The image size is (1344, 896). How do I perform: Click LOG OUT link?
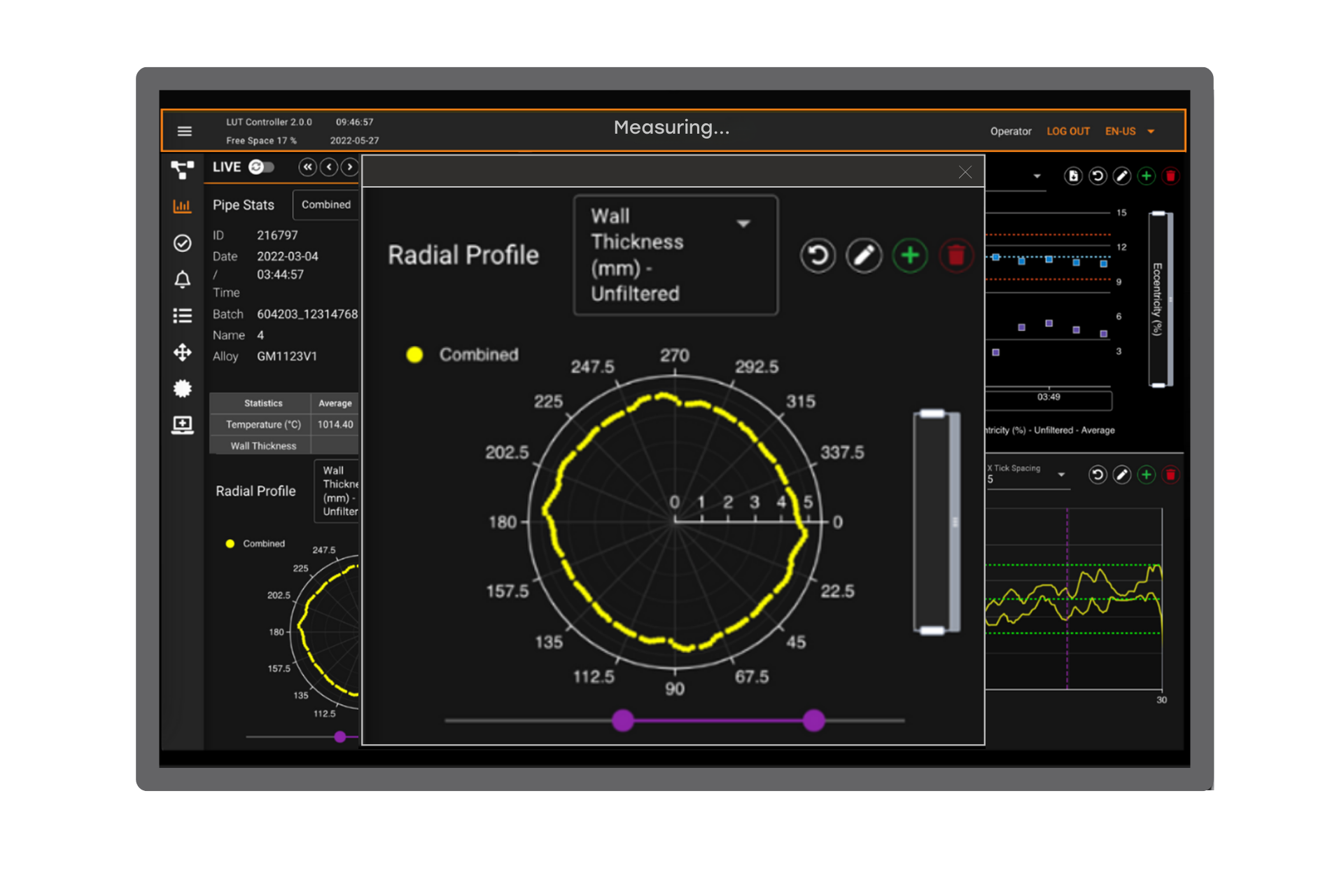[1067, 132]
